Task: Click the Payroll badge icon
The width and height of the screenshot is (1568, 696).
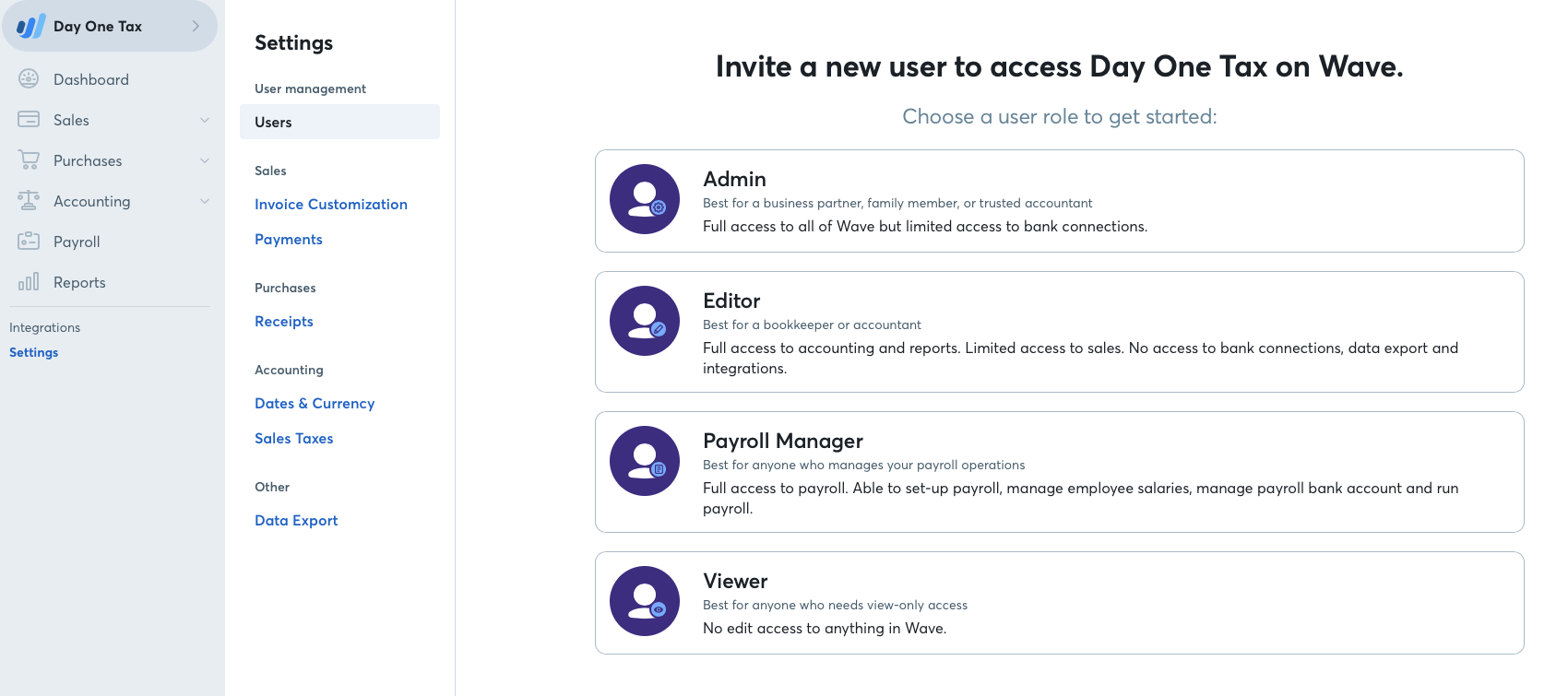Action: coord(29,242)
